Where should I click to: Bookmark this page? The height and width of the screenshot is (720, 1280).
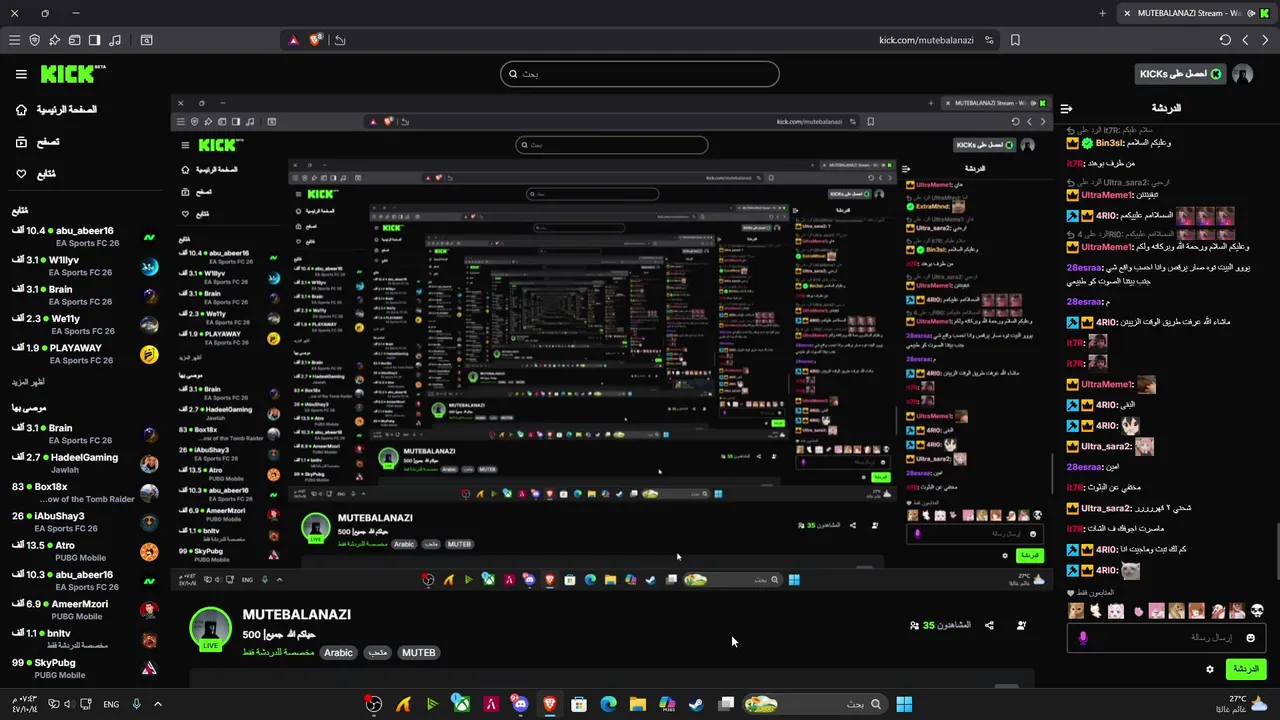pyautogui.click(x=1015, y=40)
